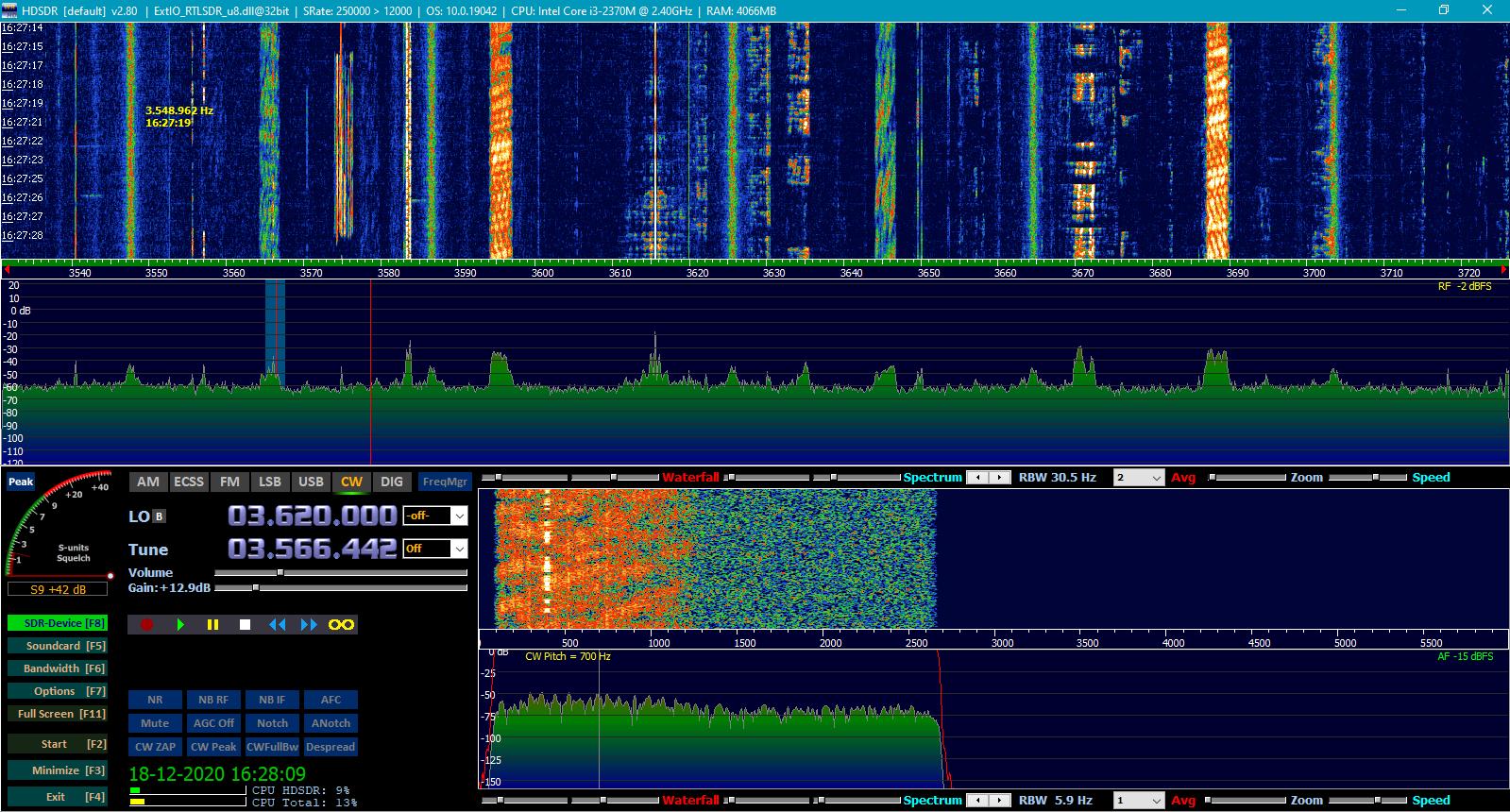Click the small B button next to LO
This screenshot has width=1510, height=812.
tap(160, 516)
